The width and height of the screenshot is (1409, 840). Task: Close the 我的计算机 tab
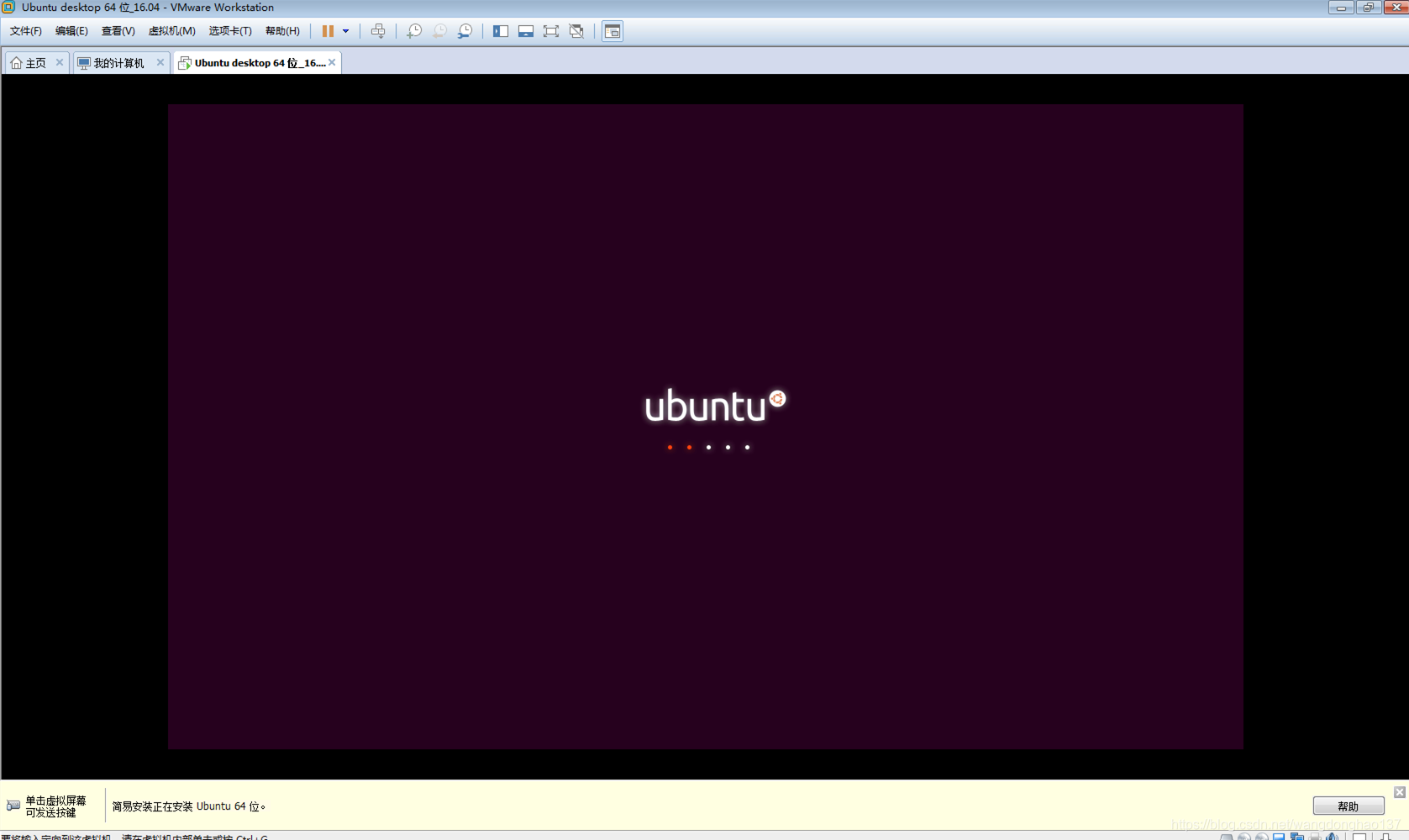[x=160, y=62]
